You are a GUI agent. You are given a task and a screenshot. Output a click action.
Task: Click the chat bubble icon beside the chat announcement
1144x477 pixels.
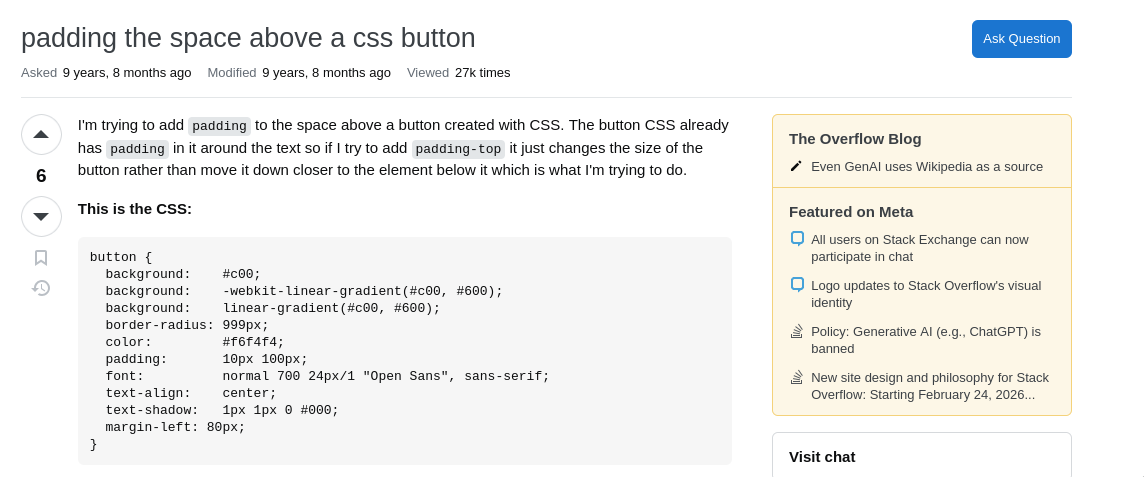click(x=797, y=238)
